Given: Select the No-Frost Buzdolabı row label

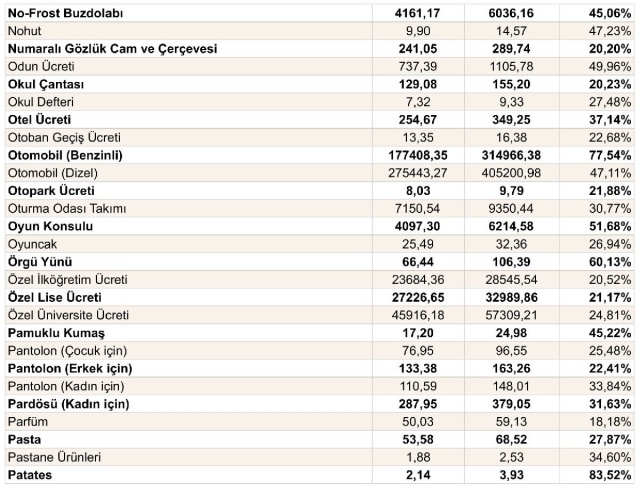Looking at the screenshot, I should point(65,13).
